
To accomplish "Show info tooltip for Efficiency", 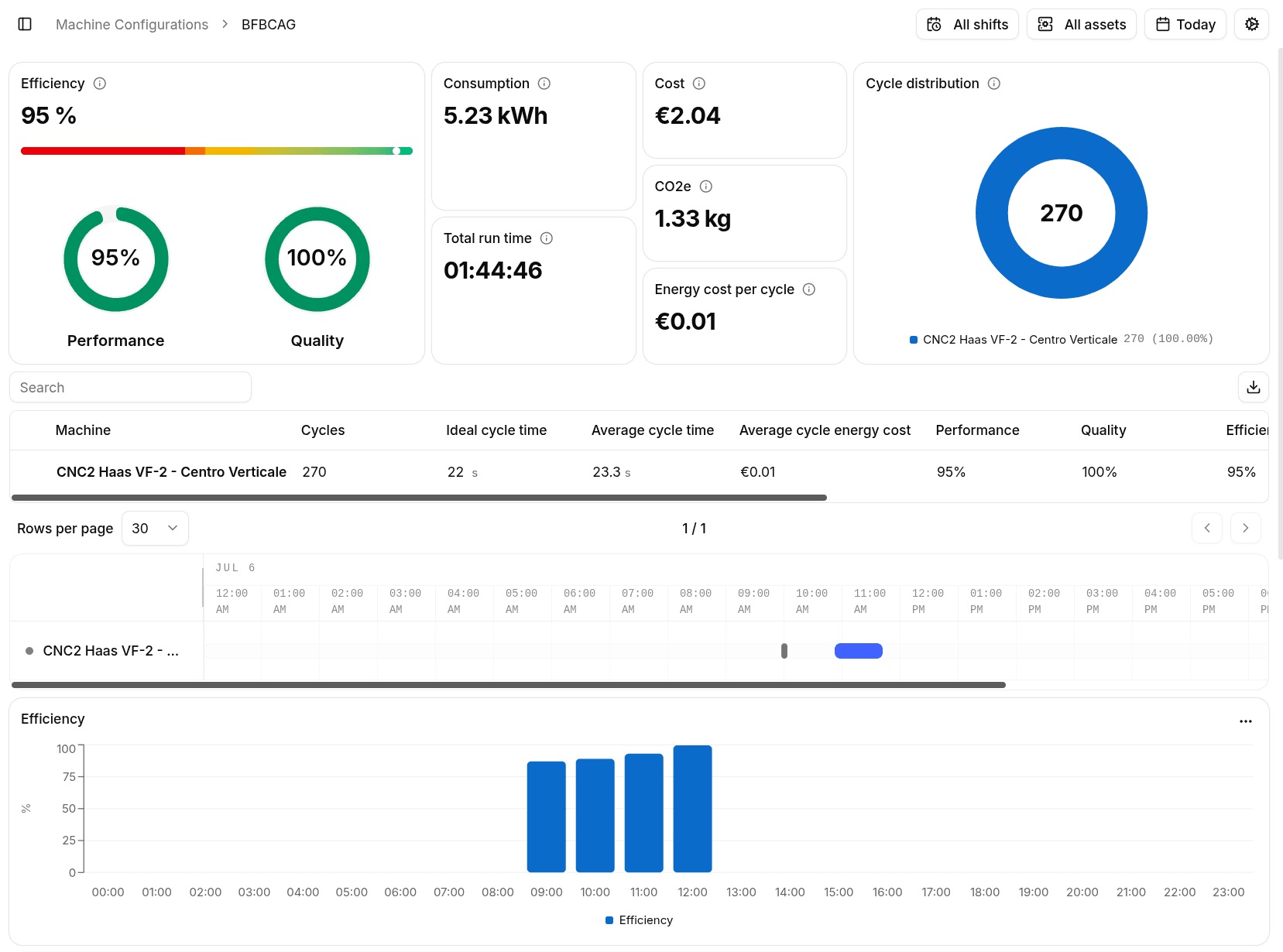I will click(x=100, y=84).
